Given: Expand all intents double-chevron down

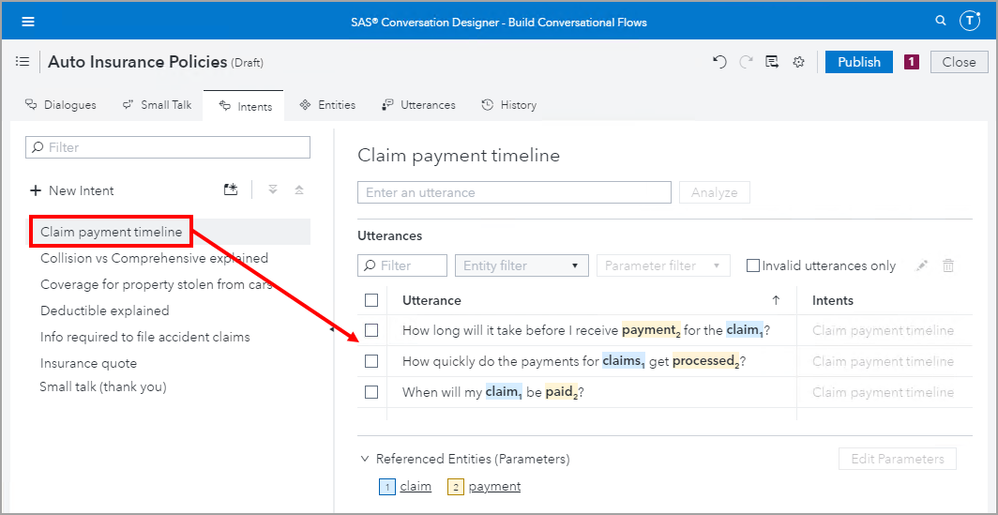Looking at the screenshot, I should click(x=272, y=190).
